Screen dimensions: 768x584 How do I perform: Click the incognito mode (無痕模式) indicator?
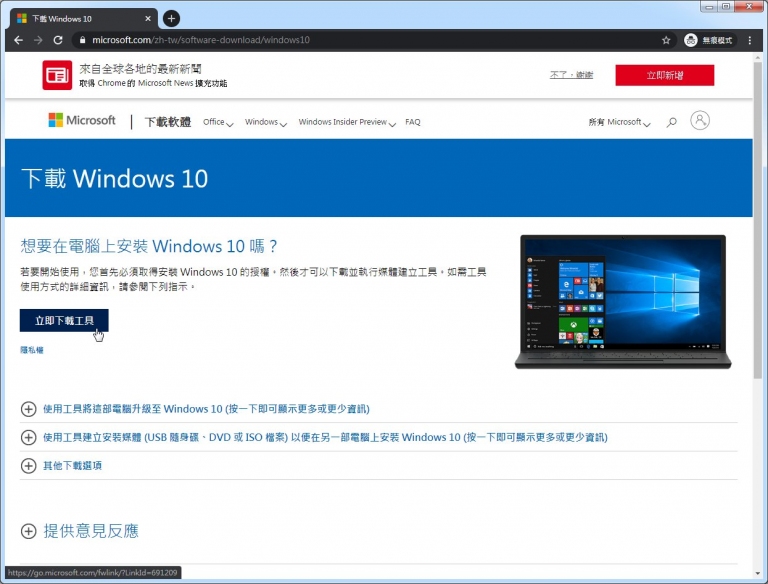pyautogui.click(x=708, y=40)
